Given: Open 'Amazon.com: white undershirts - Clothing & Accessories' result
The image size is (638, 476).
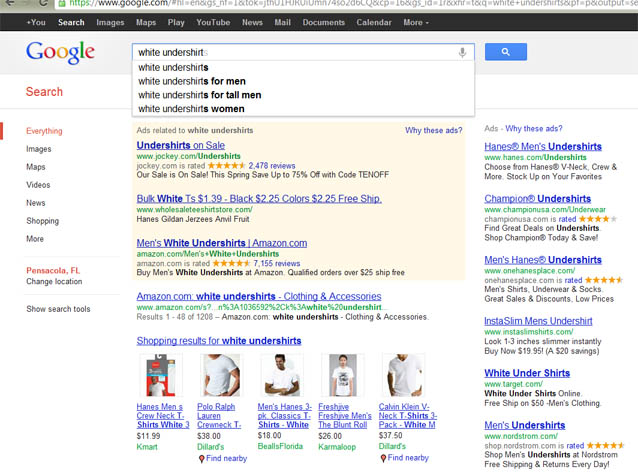Looking at the screenshot, I should tap(259, 296).
